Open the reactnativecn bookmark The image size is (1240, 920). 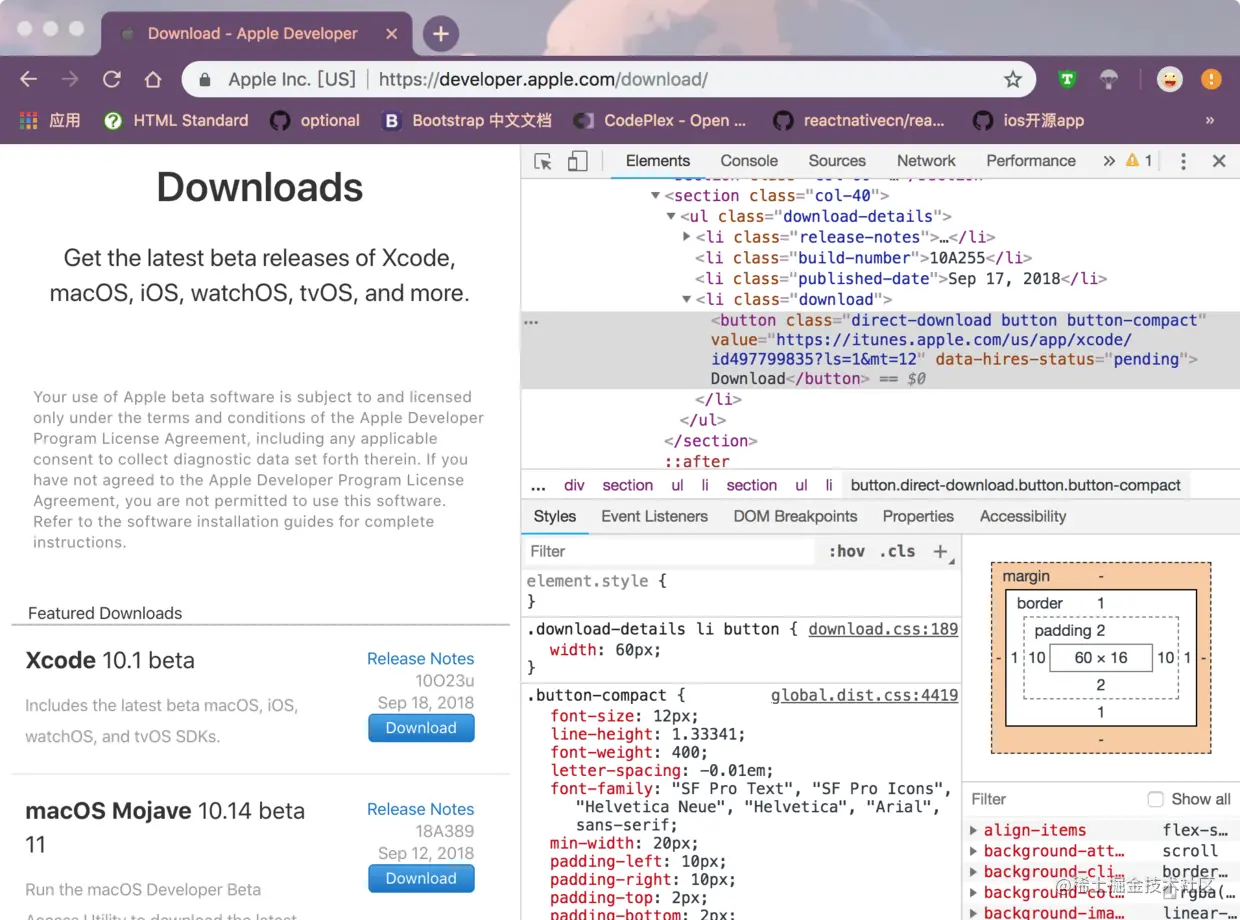859,120
